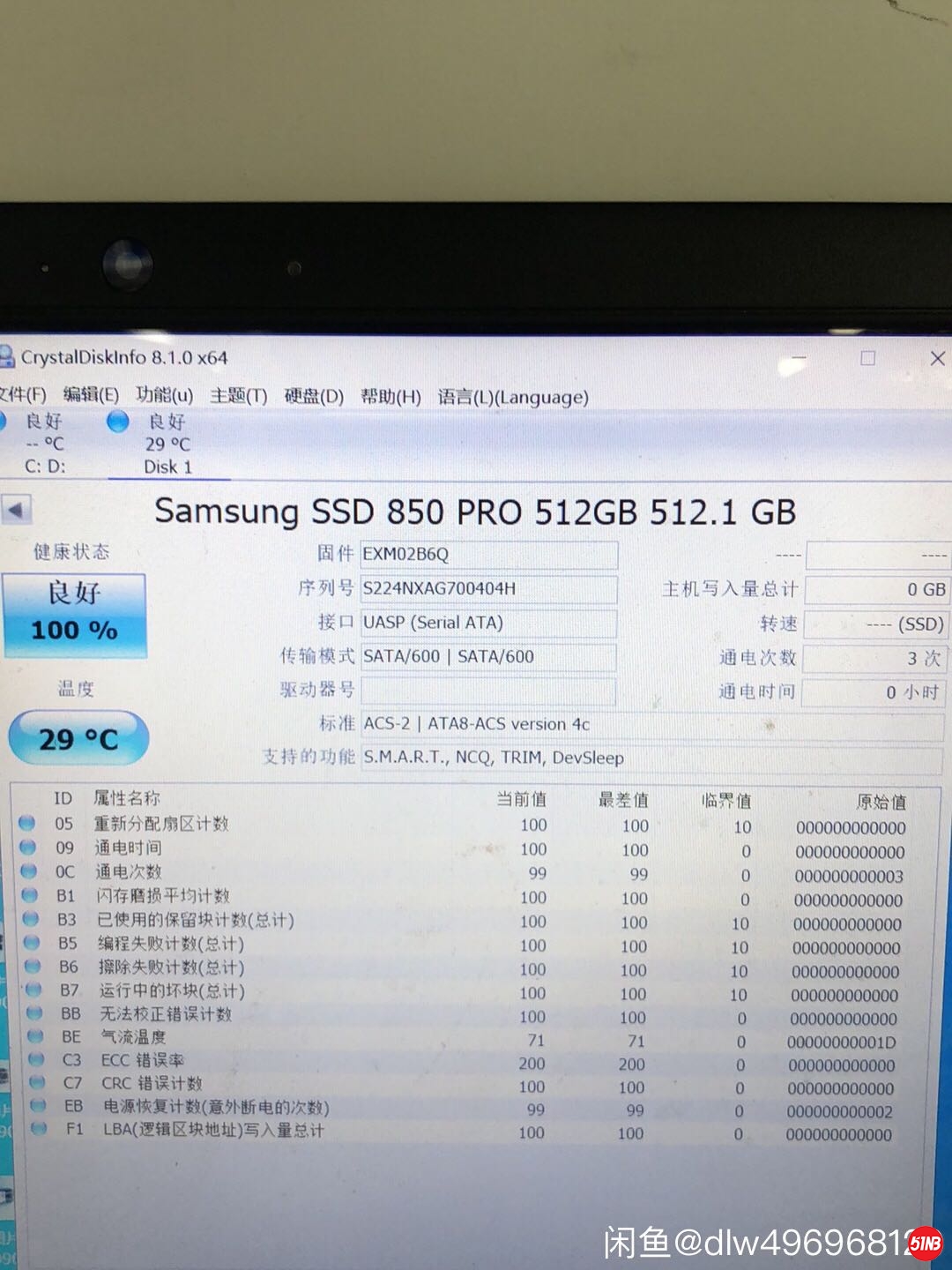This screenshot has height=1270, width=952.
Task: Click the transfer mode field SATA/600 | SATA/600
Action: pyautogui.click(x=488, y=657)
